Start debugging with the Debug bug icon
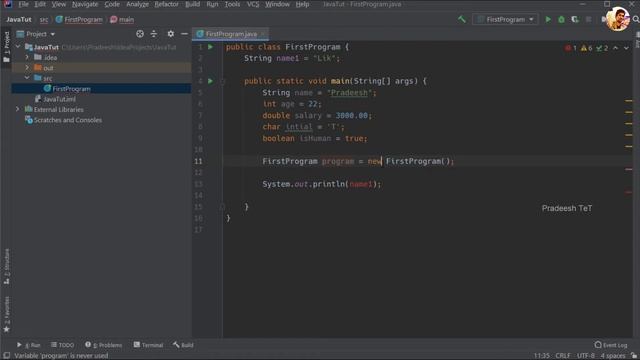The width and height of the screenshot is (640, 360). tap(562, 20)
